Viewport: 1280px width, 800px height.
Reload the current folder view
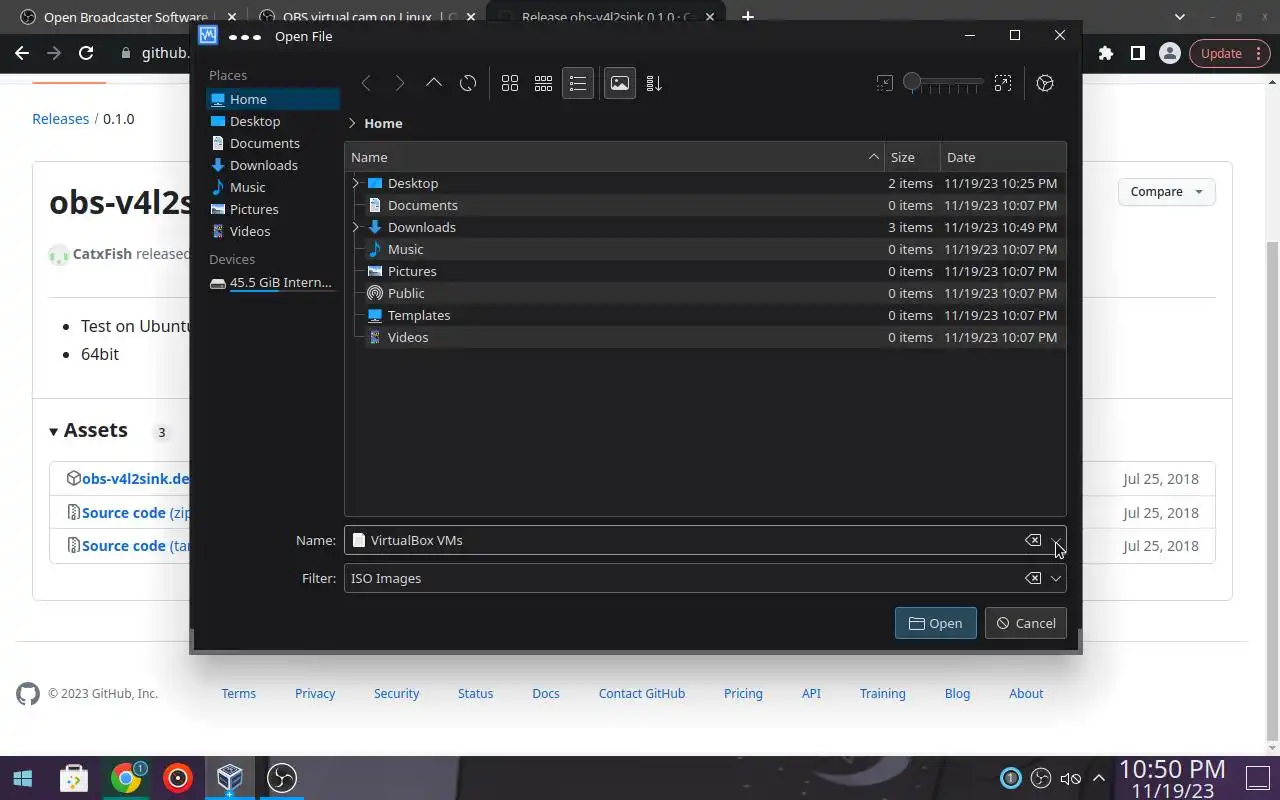tap(468, 84)
